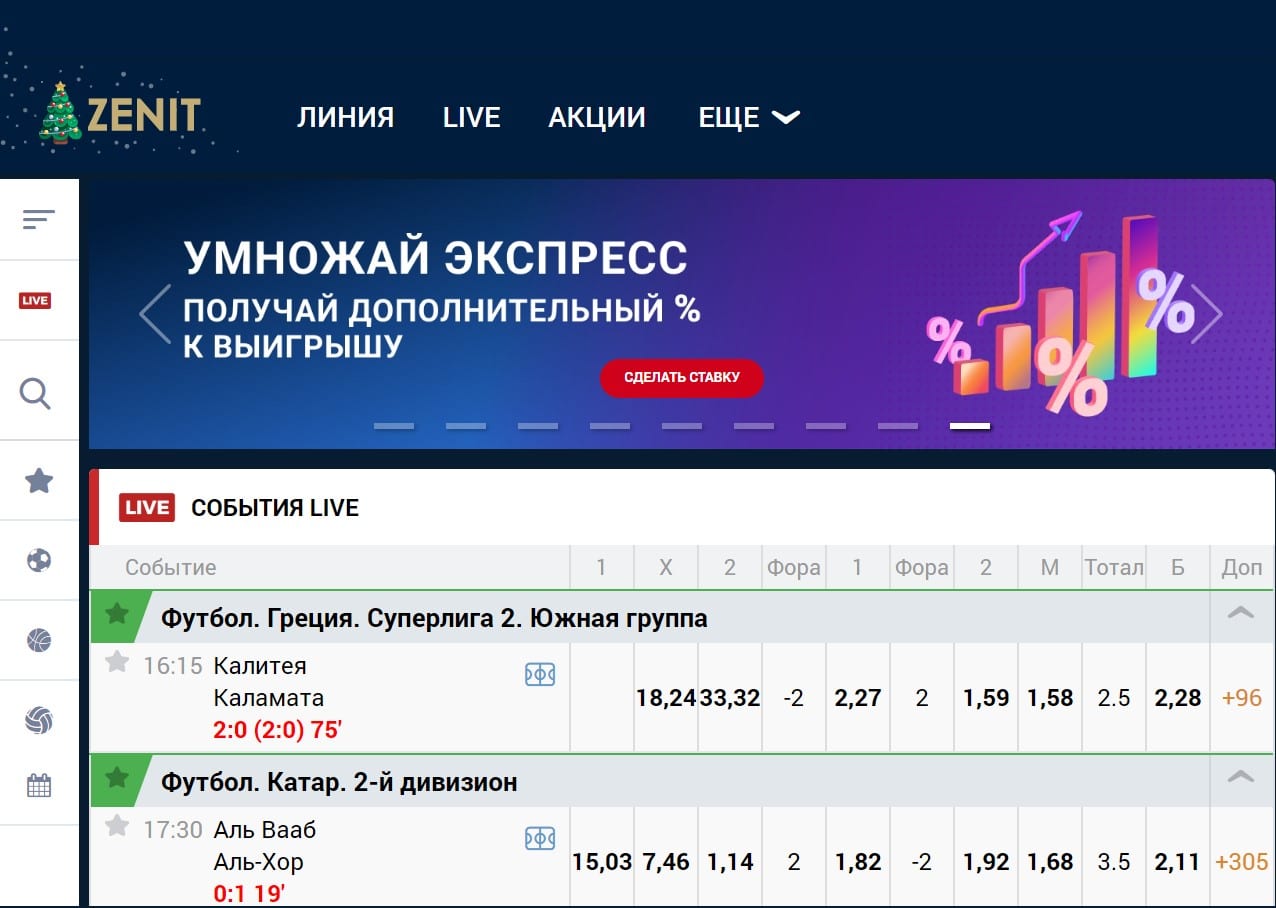Click the active white carousel indicator dot

969,425
